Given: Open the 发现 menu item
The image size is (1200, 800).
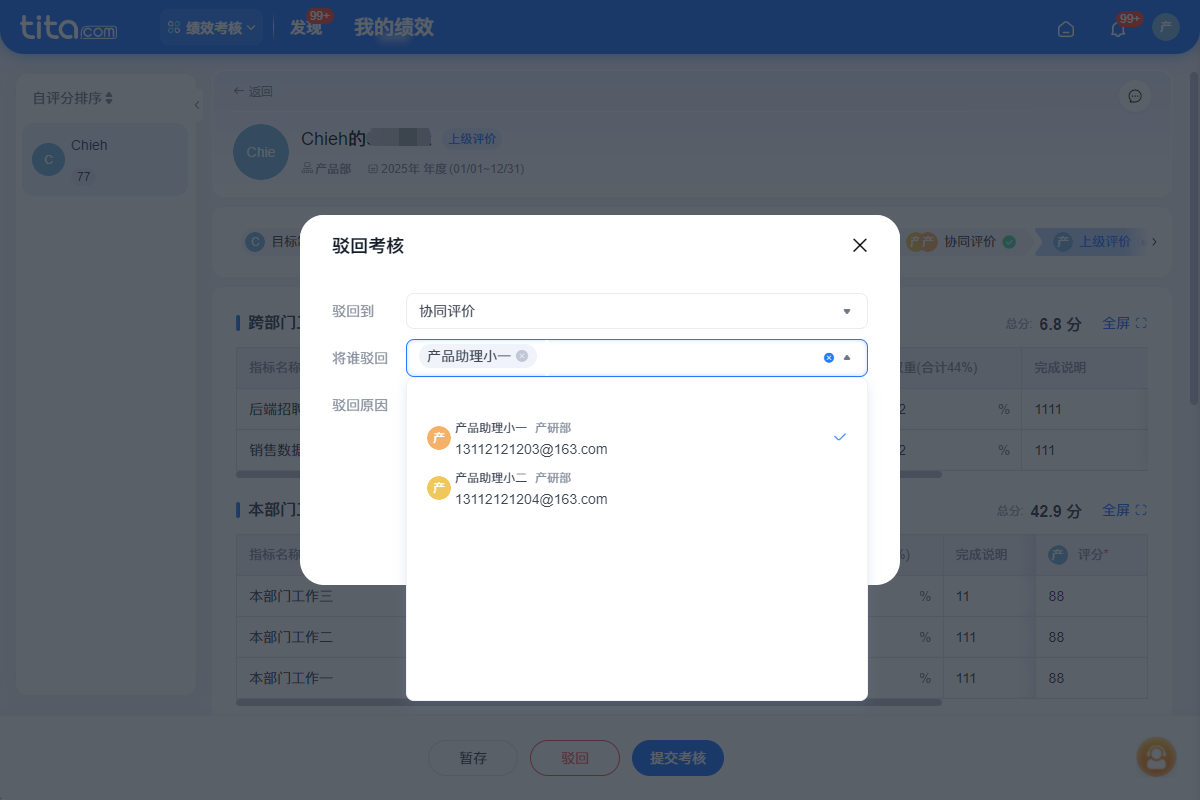Looking at the screenshot, I should (306, 29).
